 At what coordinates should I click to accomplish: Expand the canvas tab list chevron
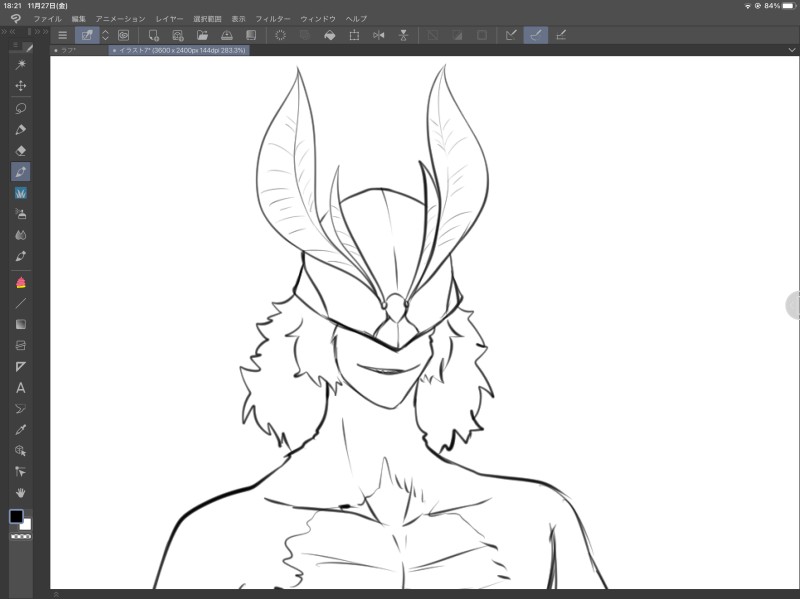click(x=792, y=50)
